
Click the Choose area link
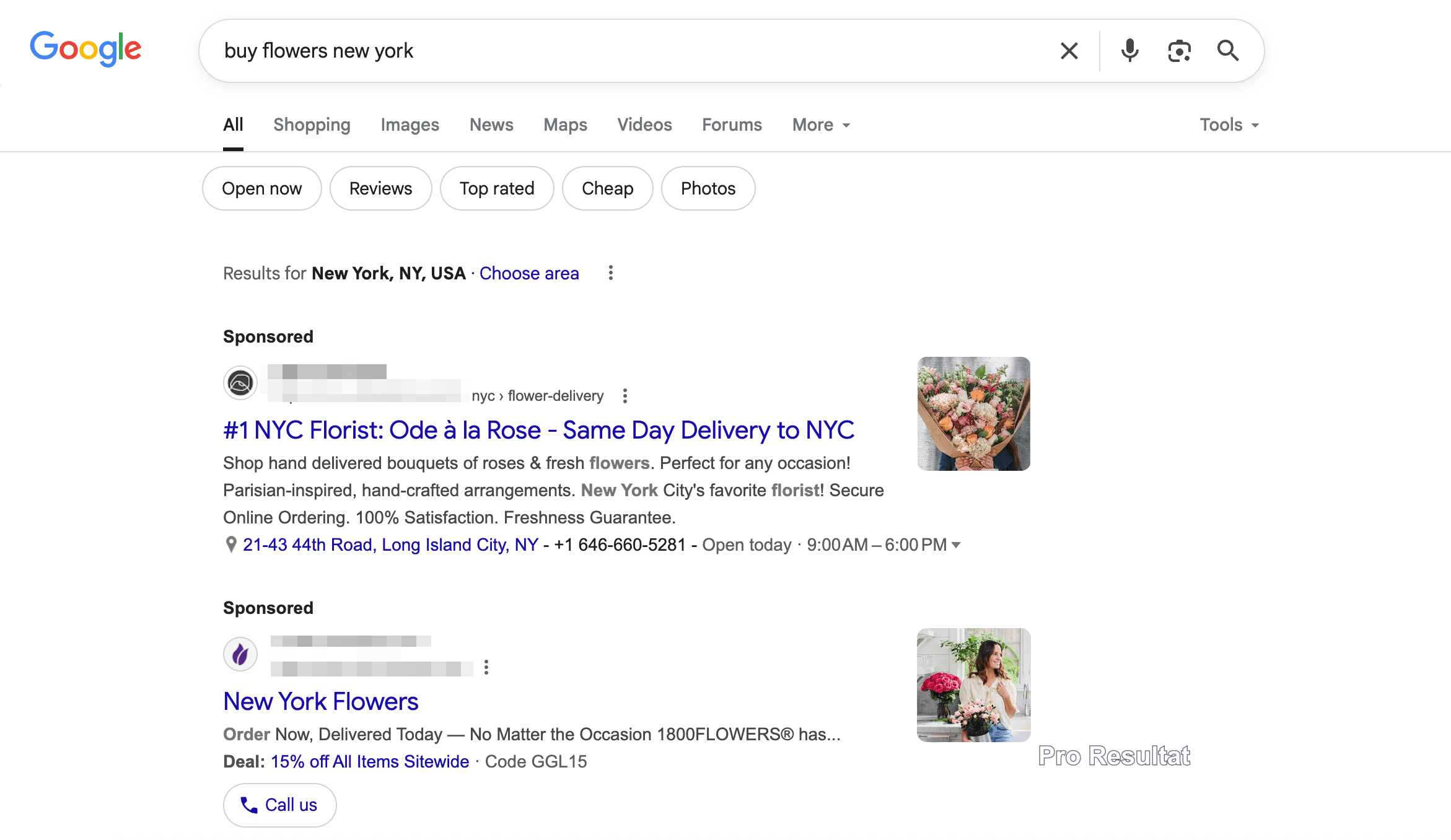click(529, 273)
